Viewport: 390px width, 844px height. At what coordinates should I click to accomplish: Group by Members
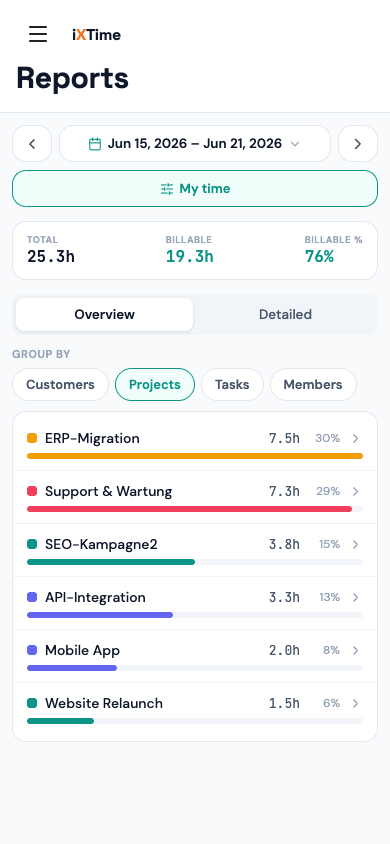[x=313, y=384]
